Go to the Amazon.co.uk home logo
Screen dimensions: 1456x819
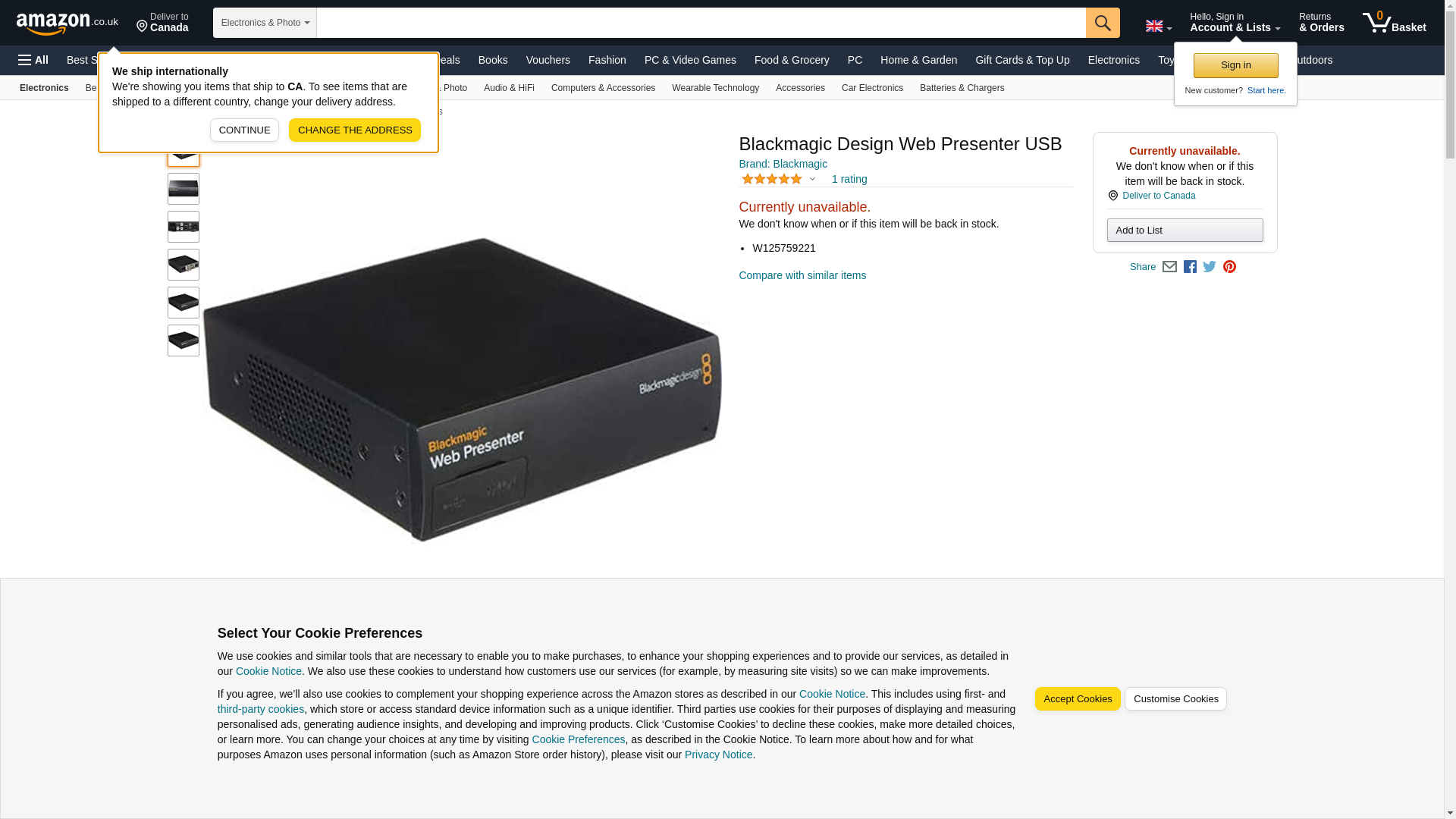click(x=67, y=23)
